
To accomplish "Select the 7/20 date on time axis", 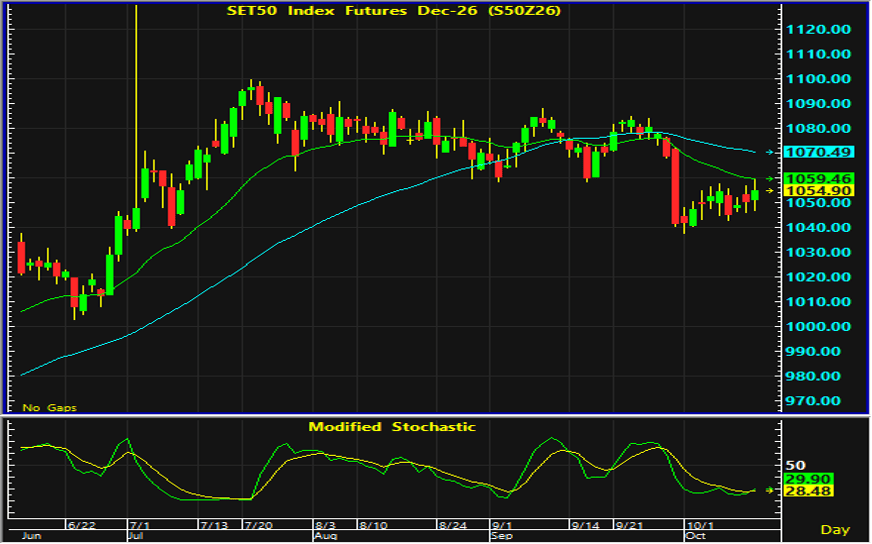I will pos(259,526).
